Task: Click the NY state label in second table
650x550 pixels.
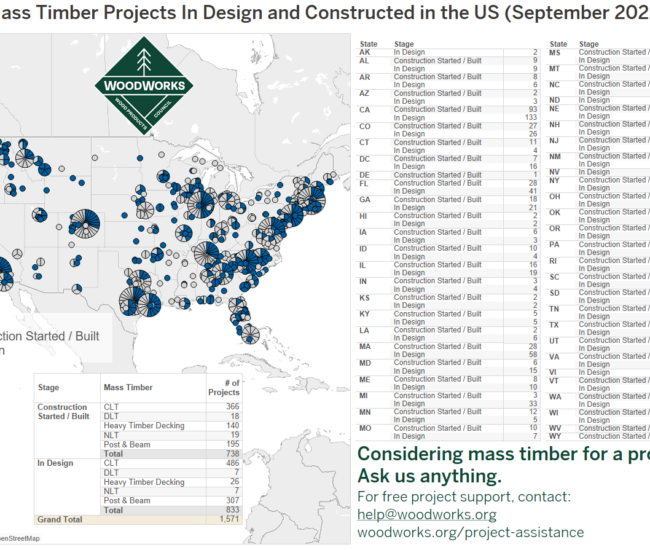Action: pyautogui.click(x=554, y=181)
